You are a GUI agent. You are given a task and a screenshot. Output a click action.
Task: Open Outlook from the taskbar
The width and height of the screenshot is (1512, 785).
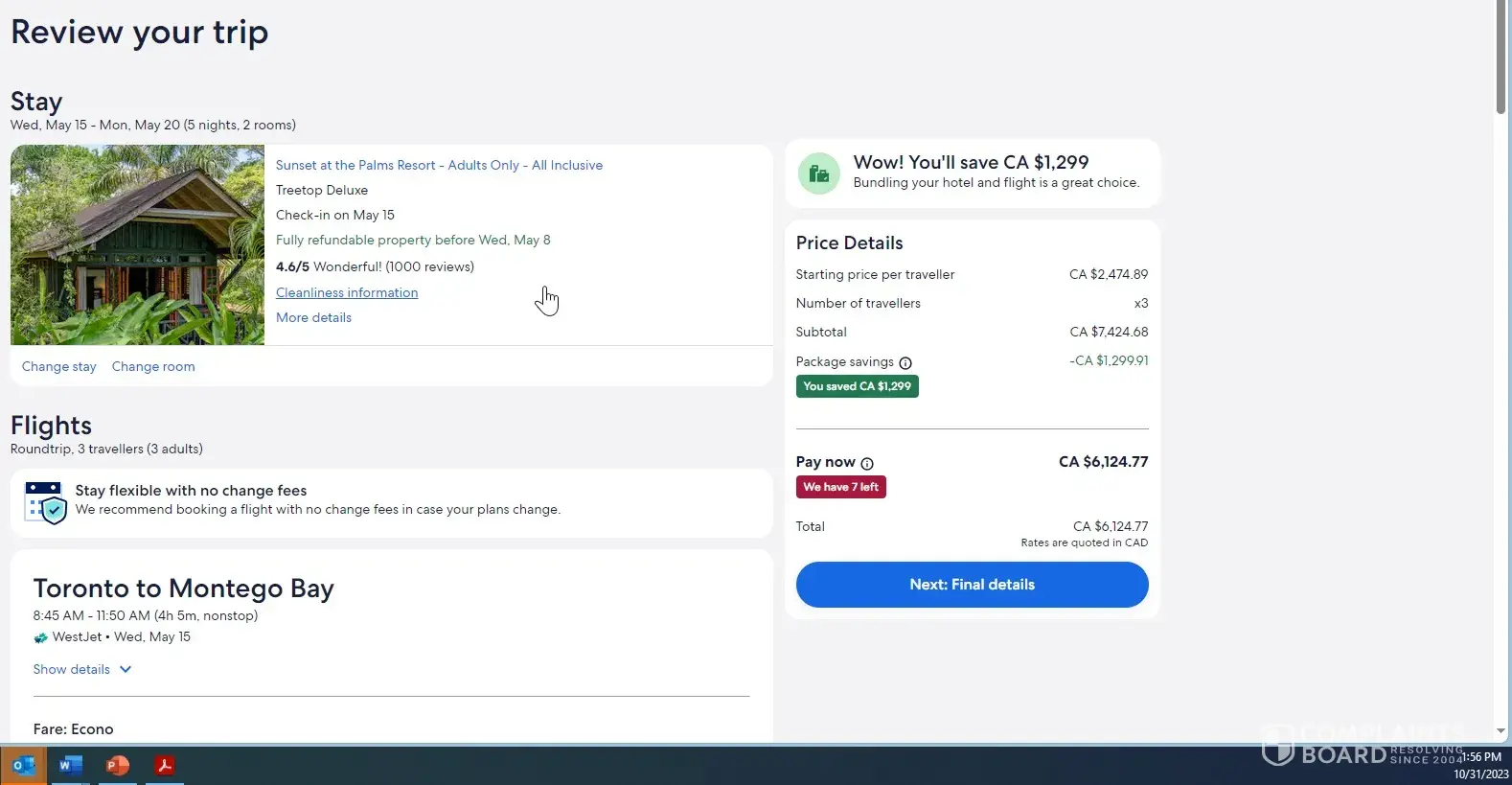tap(23, 766)
